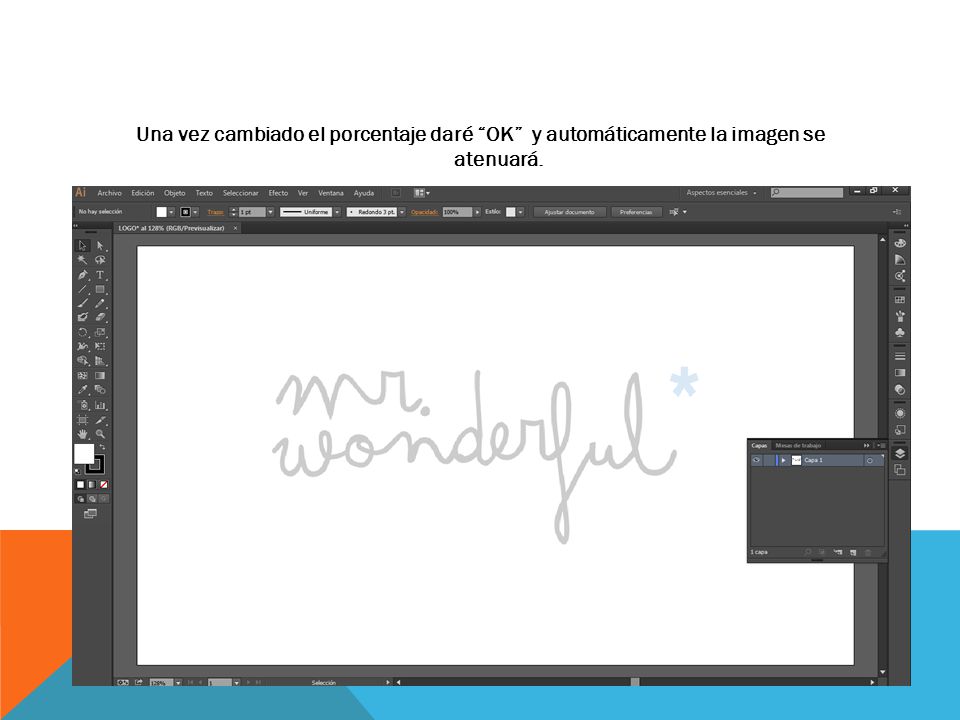Open the zoom level dropdown at bottom
Image resolution: width=960 pixels, height=720 pixels.
tap(178, 682)
